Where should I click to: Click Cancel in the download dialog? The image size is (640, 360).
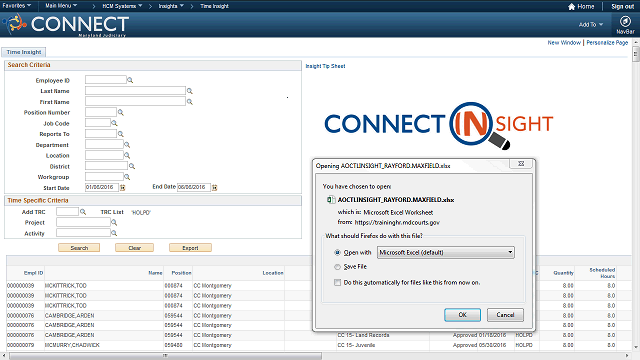pos(505,315)
